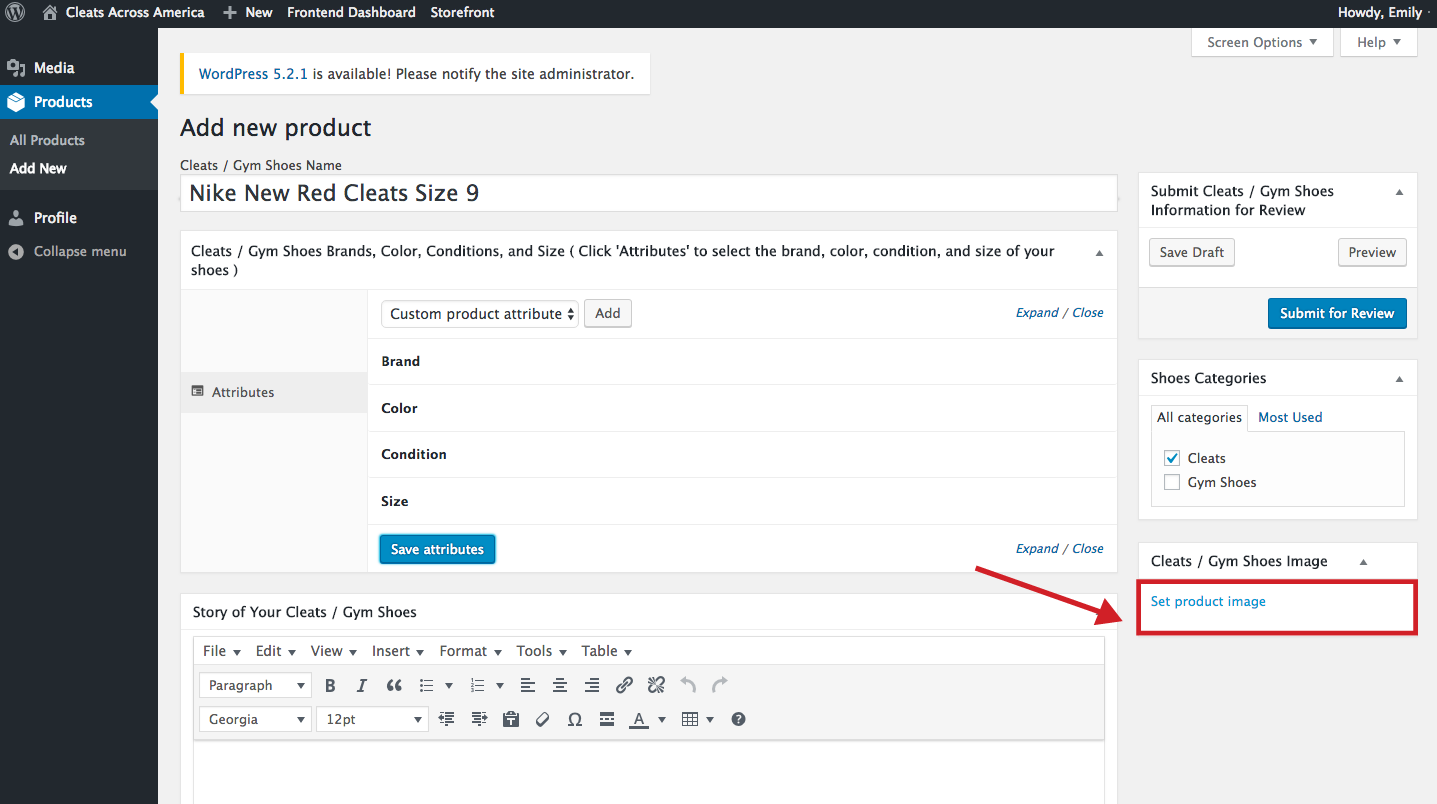
Task: Open keyboard shortcuts help question icon
Action: click(738, 719)
